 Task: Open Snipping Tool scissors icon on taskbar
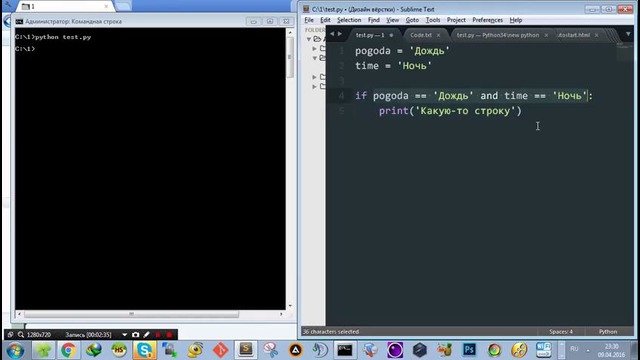click(271, 350)
